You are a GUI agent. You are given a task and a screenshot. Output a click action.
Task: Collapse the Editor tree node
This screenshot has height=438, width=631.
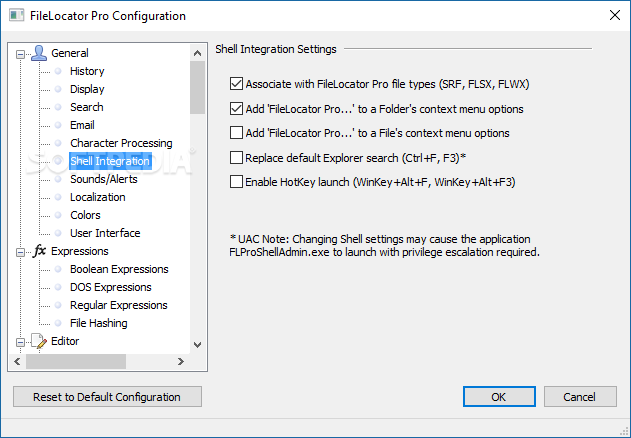click(20, 342)
